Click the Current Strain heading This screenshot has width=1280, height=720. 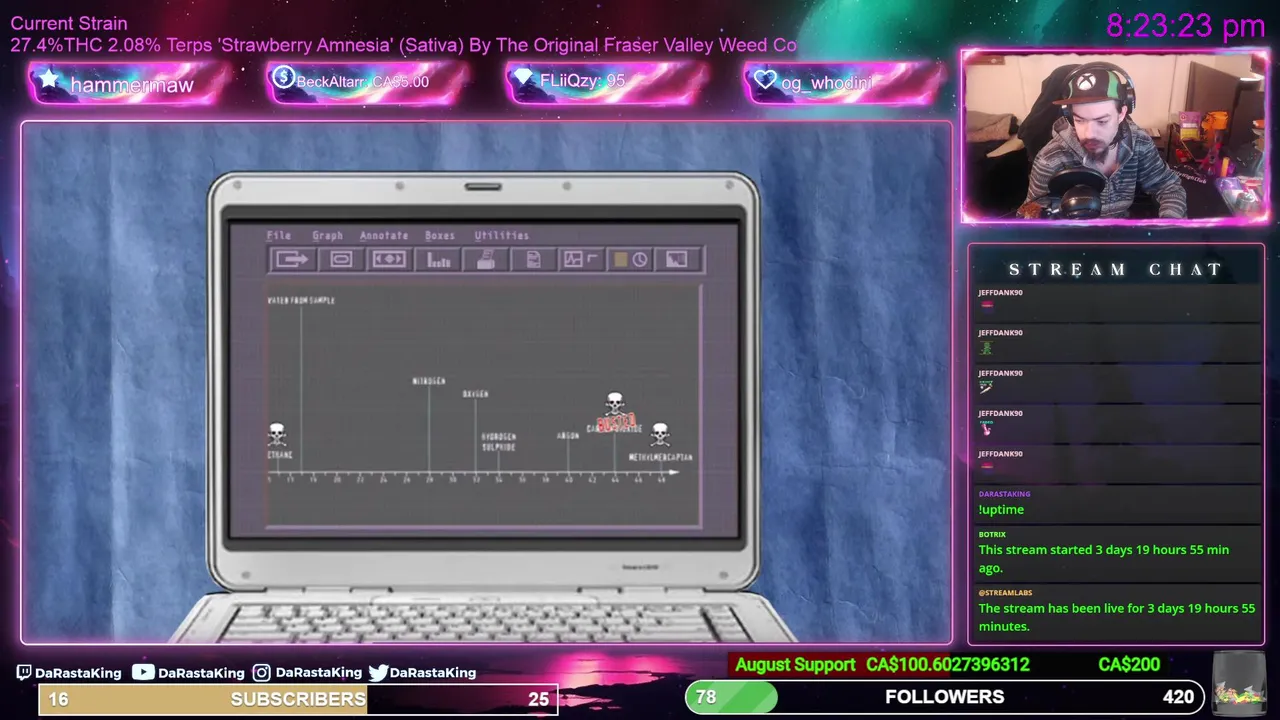tap(69, 23)
